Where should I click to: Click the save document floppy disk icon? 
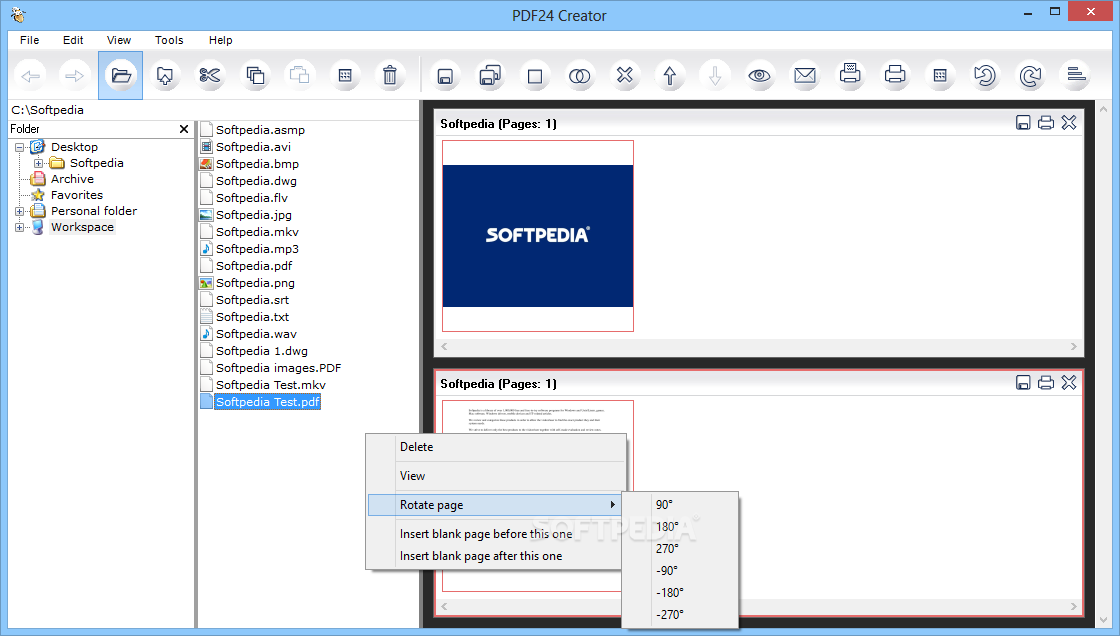pos(444,76)
